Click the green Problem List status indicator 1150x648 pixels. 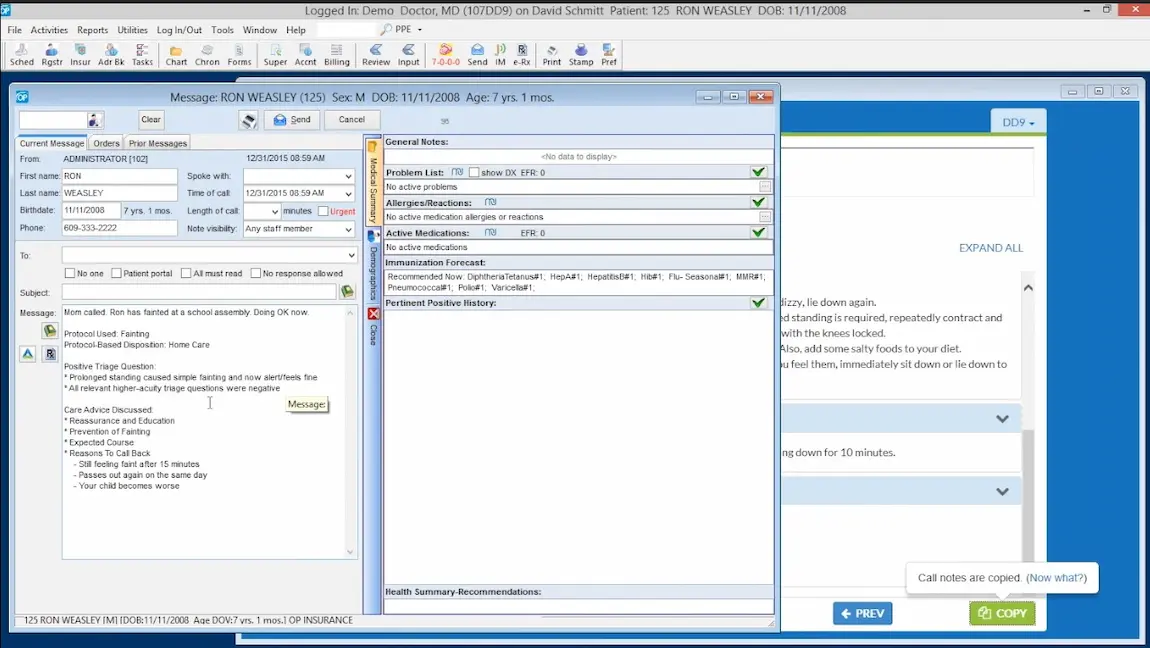[758, 171]
